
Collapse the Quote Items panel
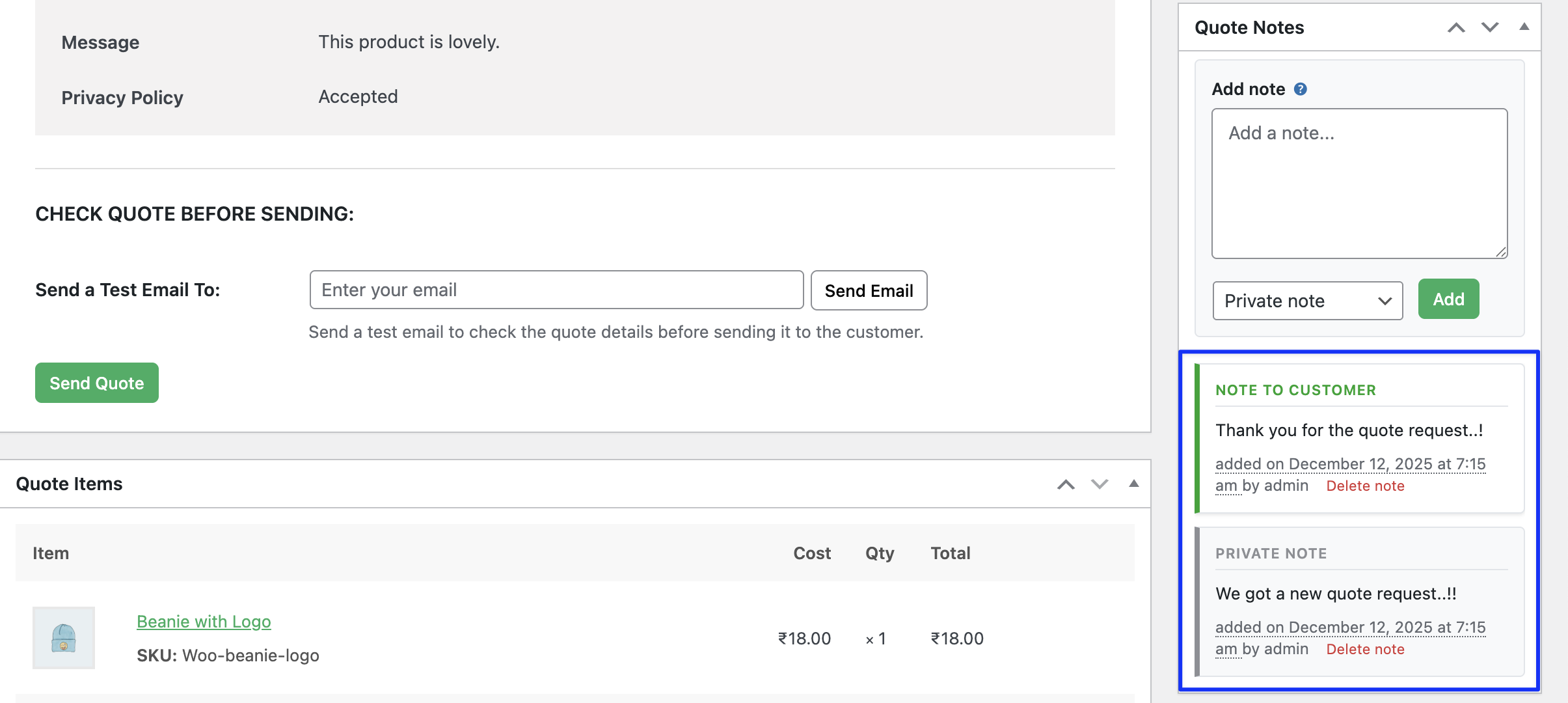[x=1133, y=484]
